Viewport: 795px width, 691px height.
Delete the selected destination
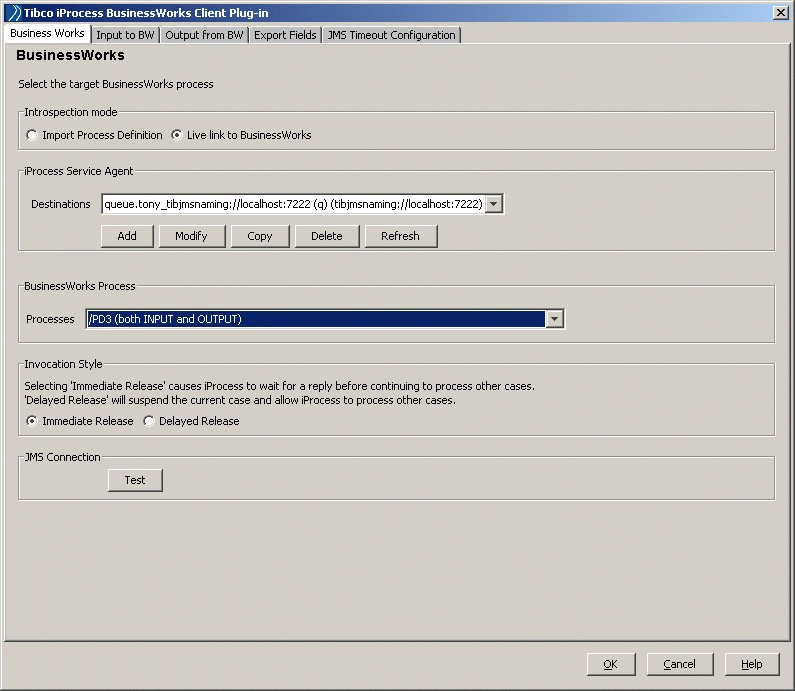click(x=327, y=236)
